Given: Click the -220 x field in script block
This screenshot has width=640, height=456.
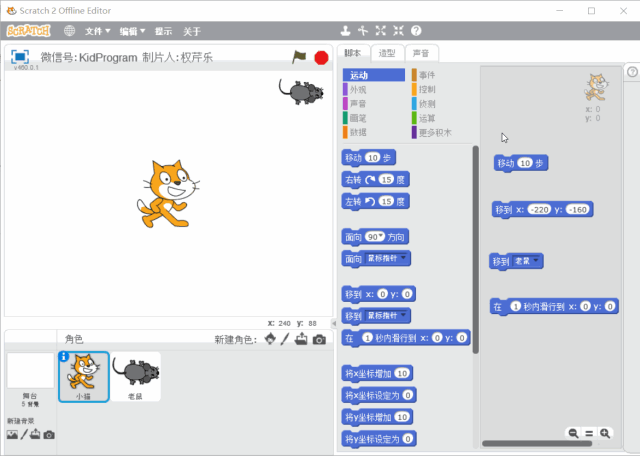Looking at the screenshot, I should pos(540,209).
